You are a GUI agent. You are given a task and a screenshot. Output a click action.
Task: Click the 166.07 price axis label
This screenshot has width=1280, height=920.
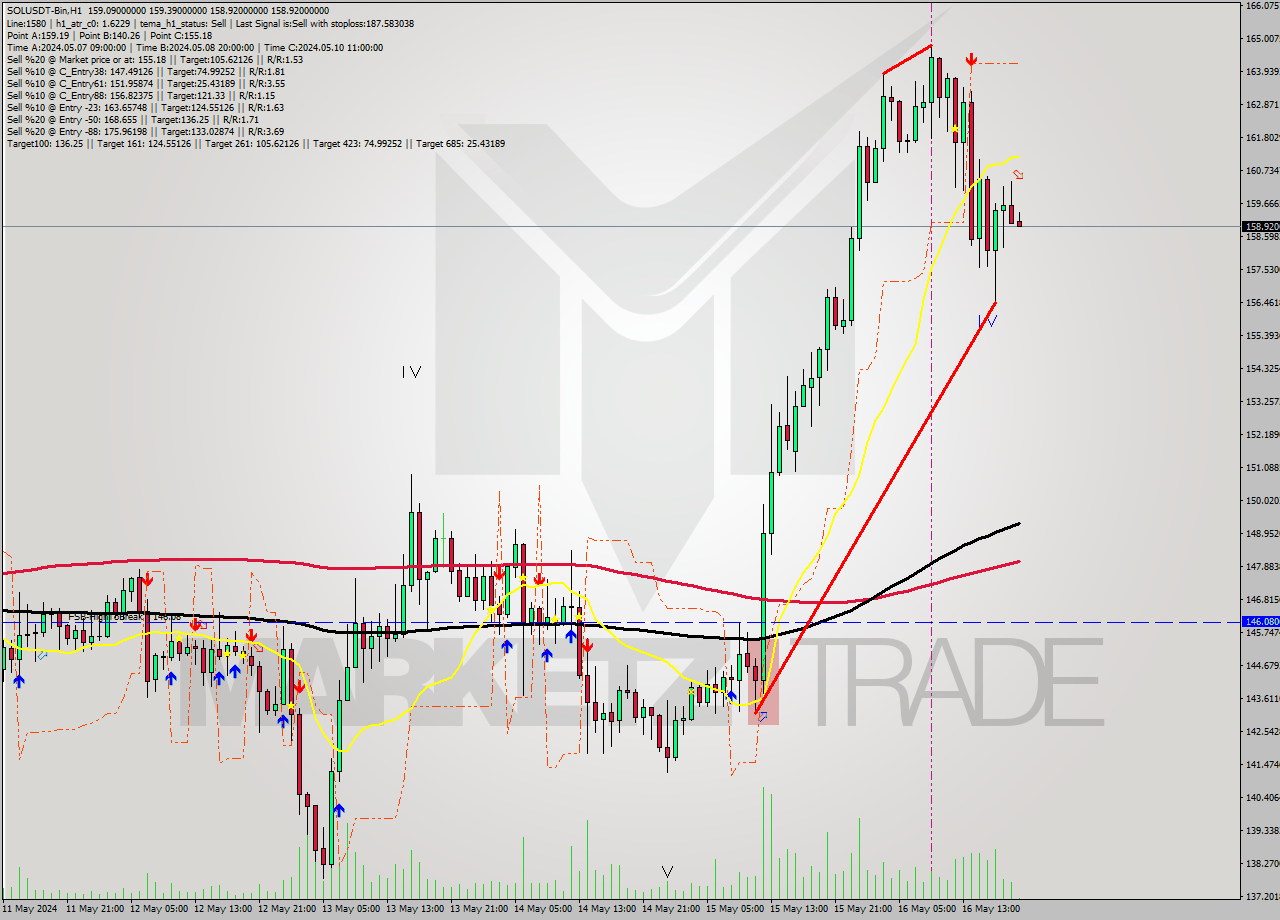[1261, 6]
